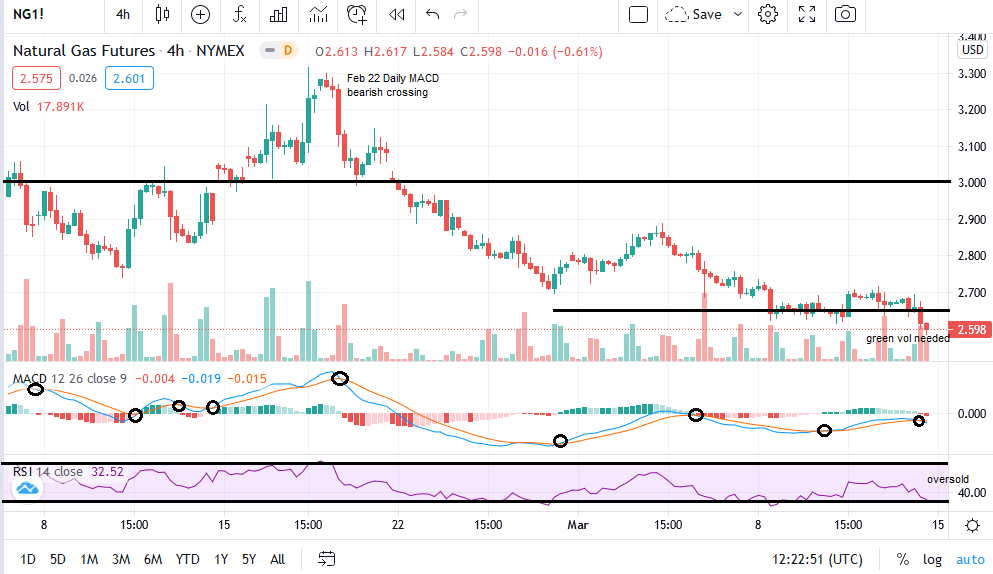This screenshot has width=993, height=574.
Task: Click the Vol 17.891K indicator label
Action: pyautogui.click(x=49, y=106)
